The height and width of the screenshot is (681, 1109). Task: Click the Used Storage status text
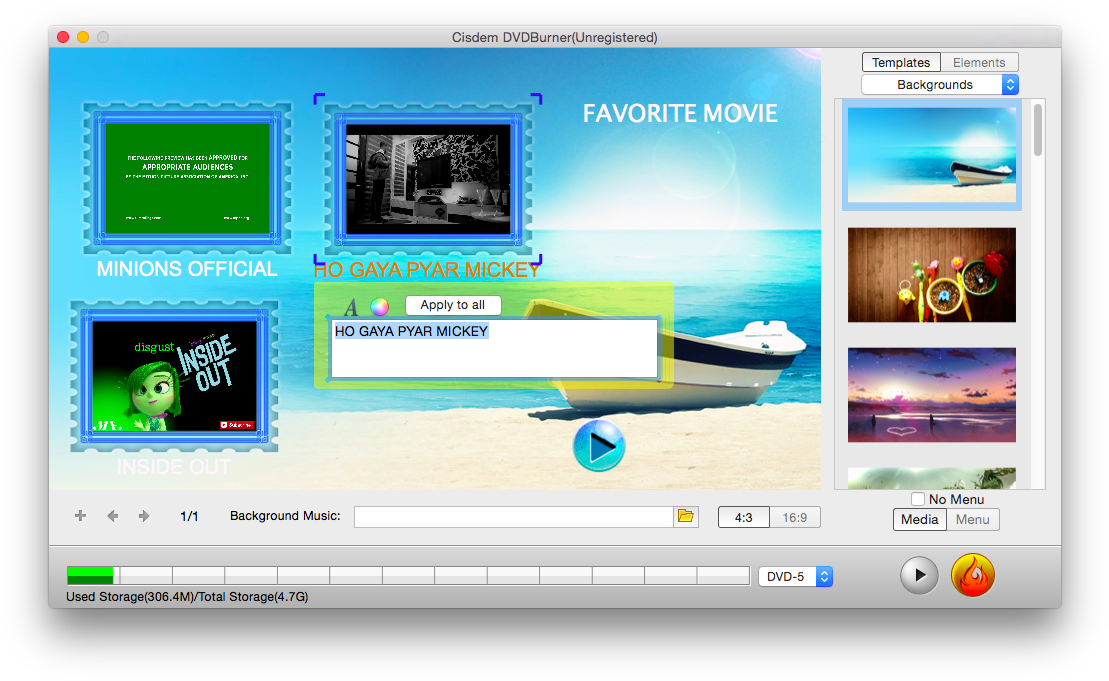[187, 596]
